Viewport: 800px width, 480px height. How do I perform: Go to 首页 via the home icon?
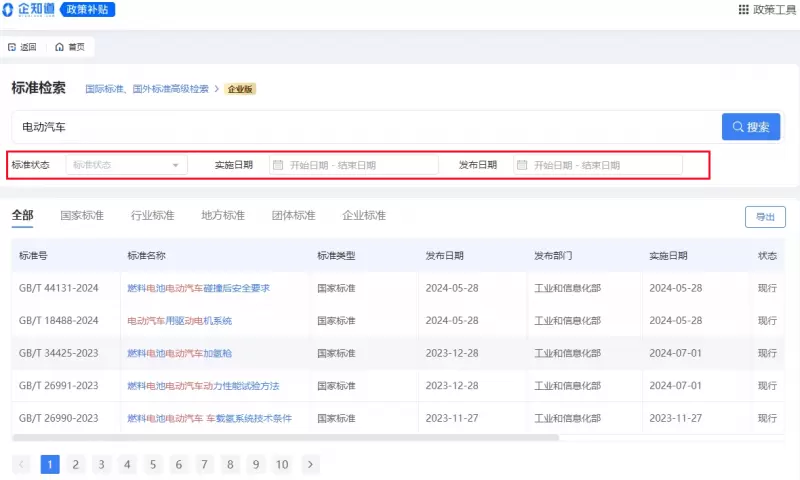click(60, 47)
